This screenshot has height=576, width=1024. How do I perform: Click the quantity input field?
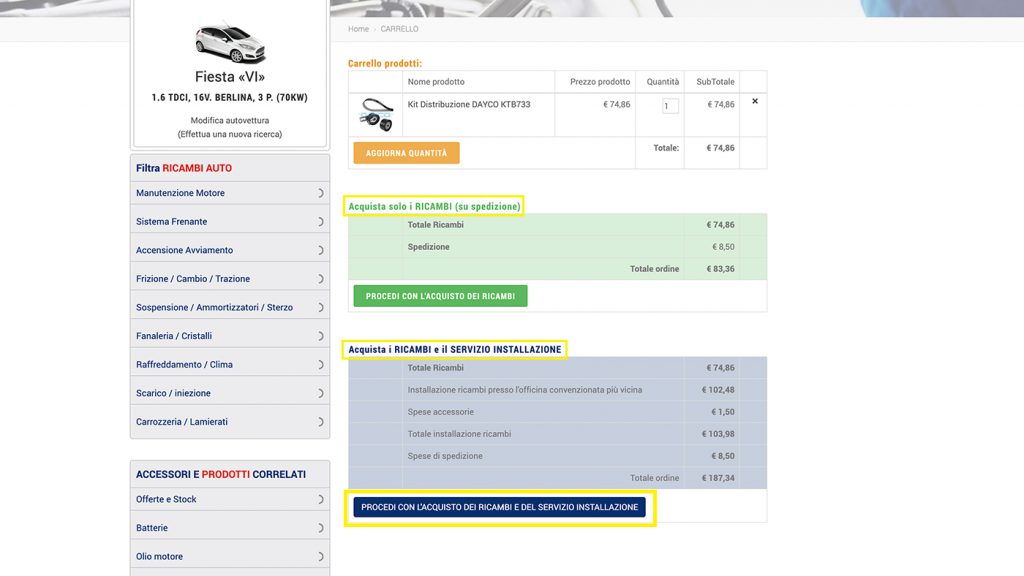pyautogui.click(x=670, y=106)
